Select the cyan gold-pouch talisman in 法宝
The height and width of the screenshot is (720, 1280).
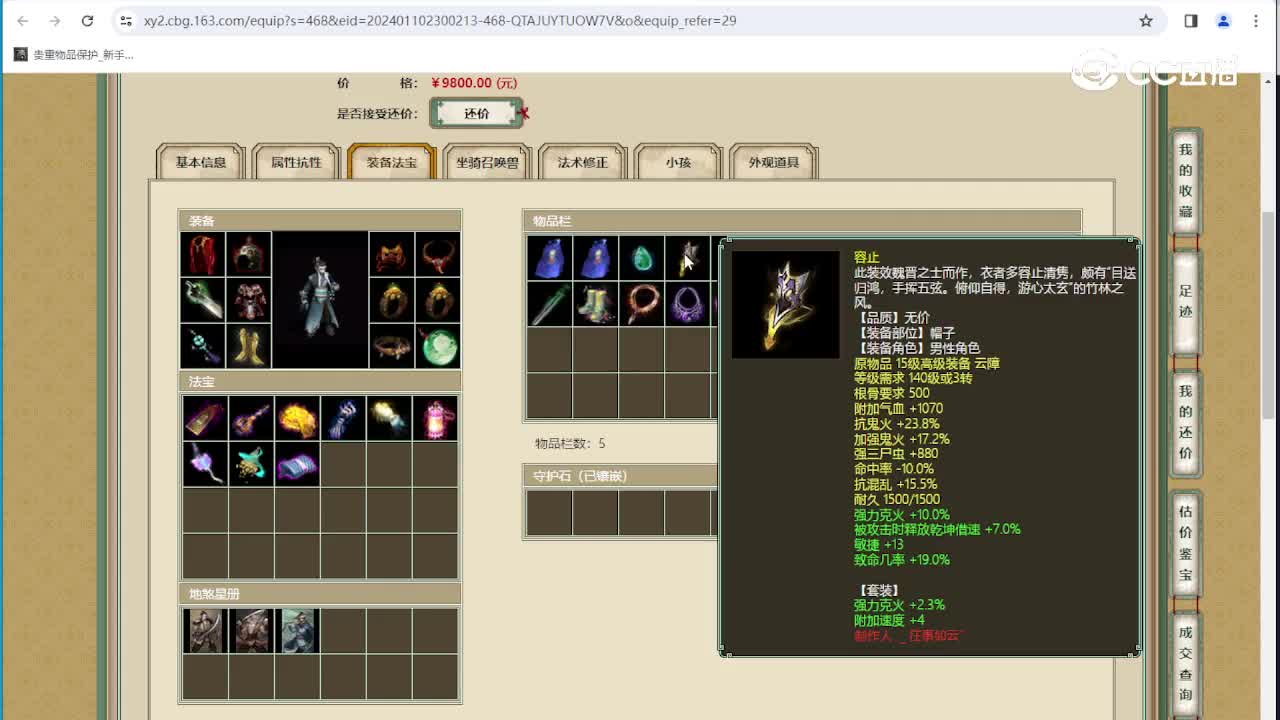[251, 464]
